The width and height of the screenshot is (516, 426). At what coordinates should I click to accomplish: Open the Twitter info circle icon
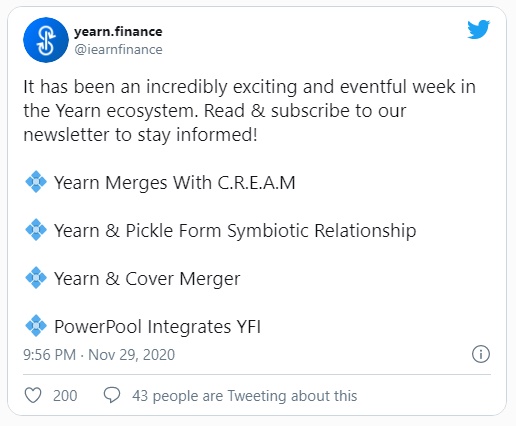tap(481, 354)
